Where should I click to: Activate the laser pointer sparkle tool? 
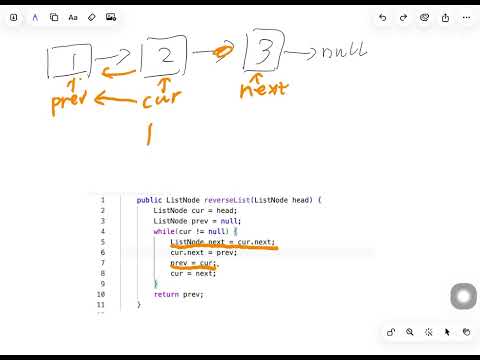[428, 332]
